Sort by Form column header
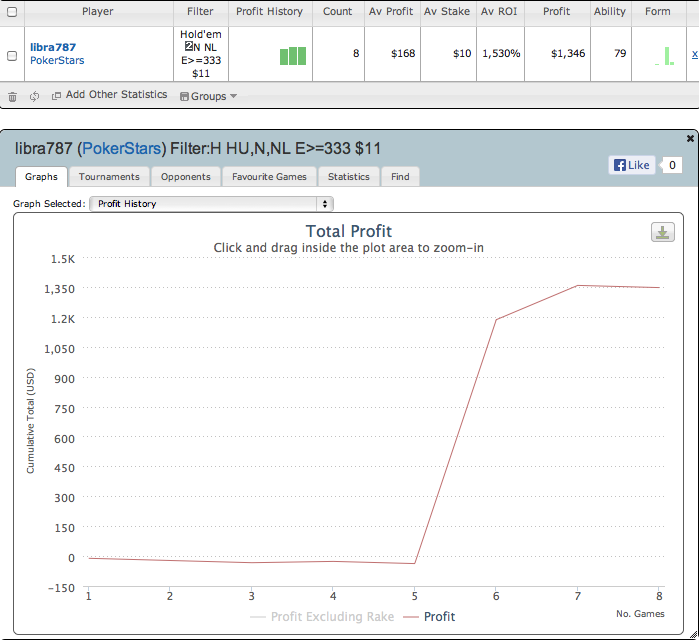This screenshot has height=641, width=699. [658, 12]
